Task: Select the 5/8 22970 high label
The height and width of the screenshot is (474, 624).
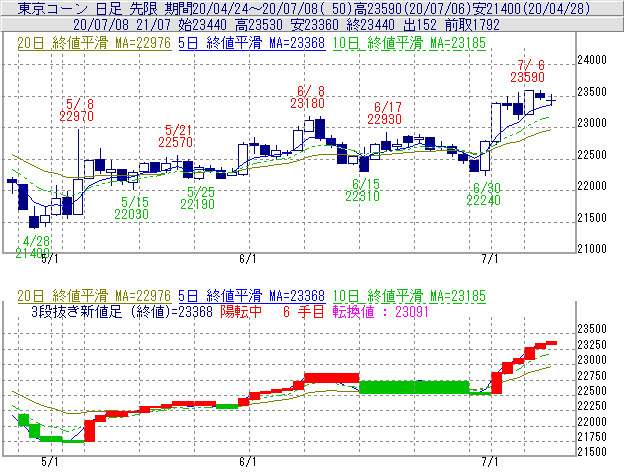Action: tap(76, 110)
